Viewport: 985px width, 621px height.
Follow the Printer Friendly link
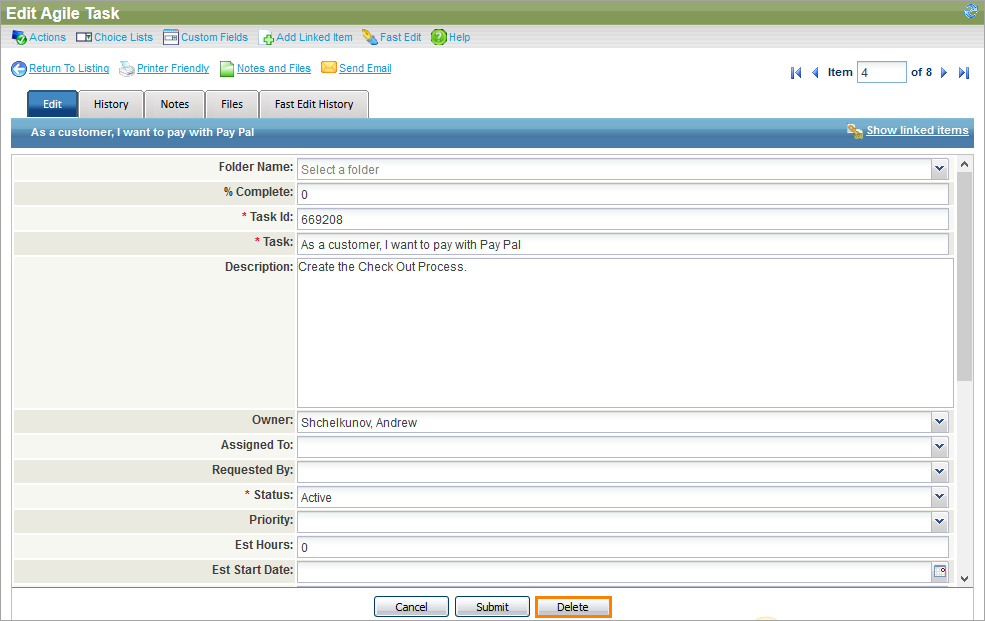pos(173,68)
